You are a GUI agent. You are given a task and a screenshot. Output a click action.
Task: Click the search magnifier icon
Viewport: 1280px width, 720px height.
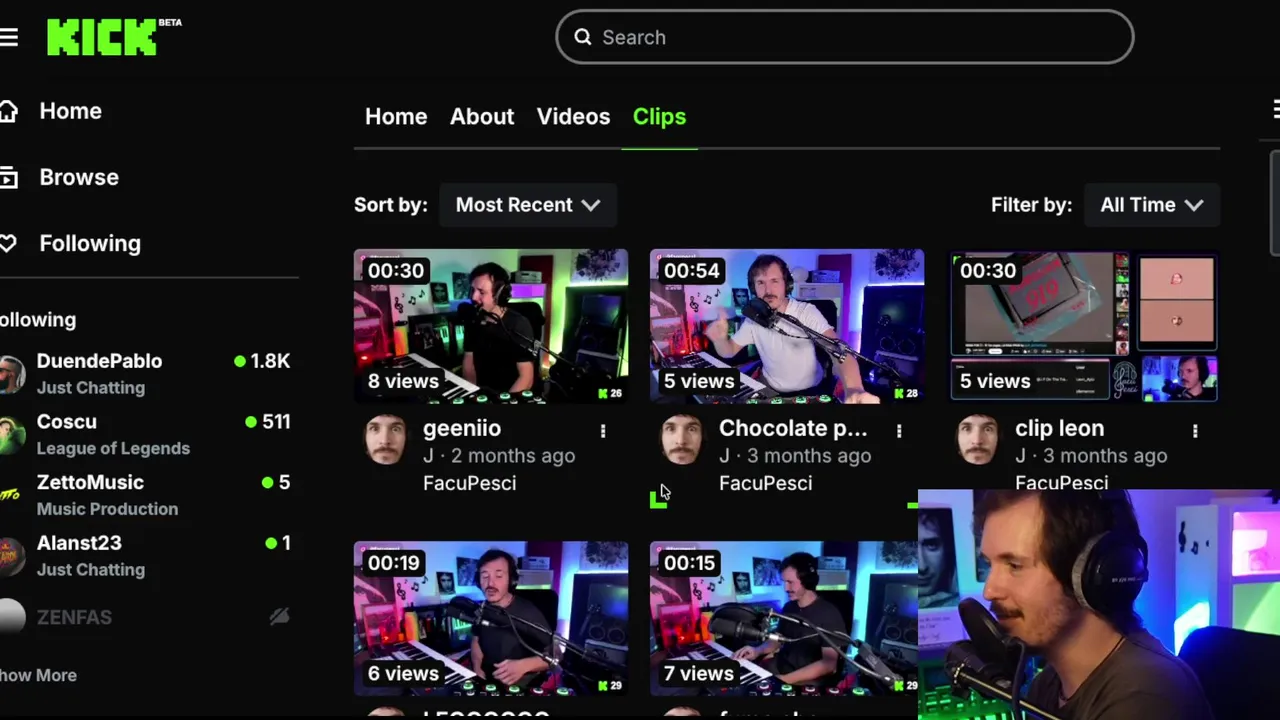pyautogui.click(x=583, y=37)
